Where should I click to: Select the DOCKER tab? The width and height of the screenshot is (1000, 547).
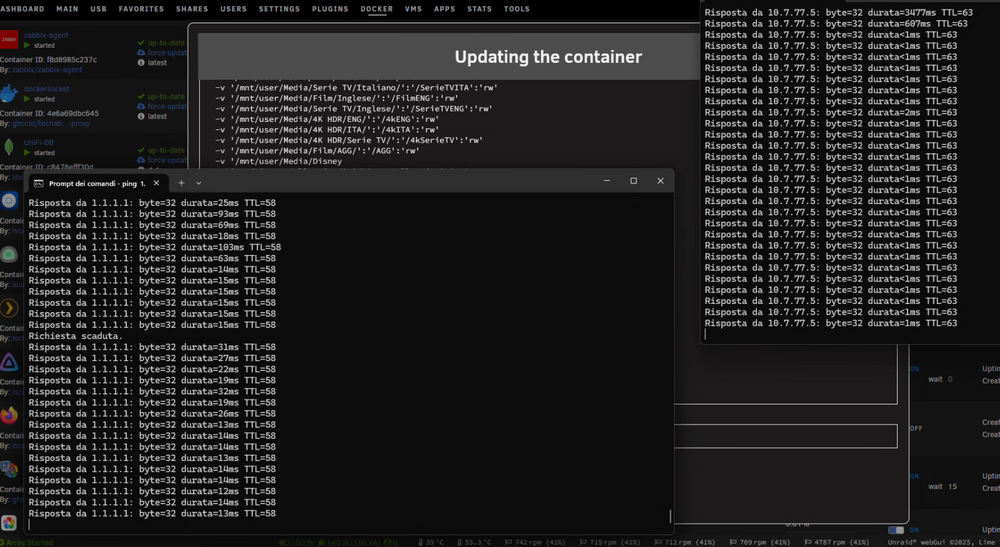[376, 9]
